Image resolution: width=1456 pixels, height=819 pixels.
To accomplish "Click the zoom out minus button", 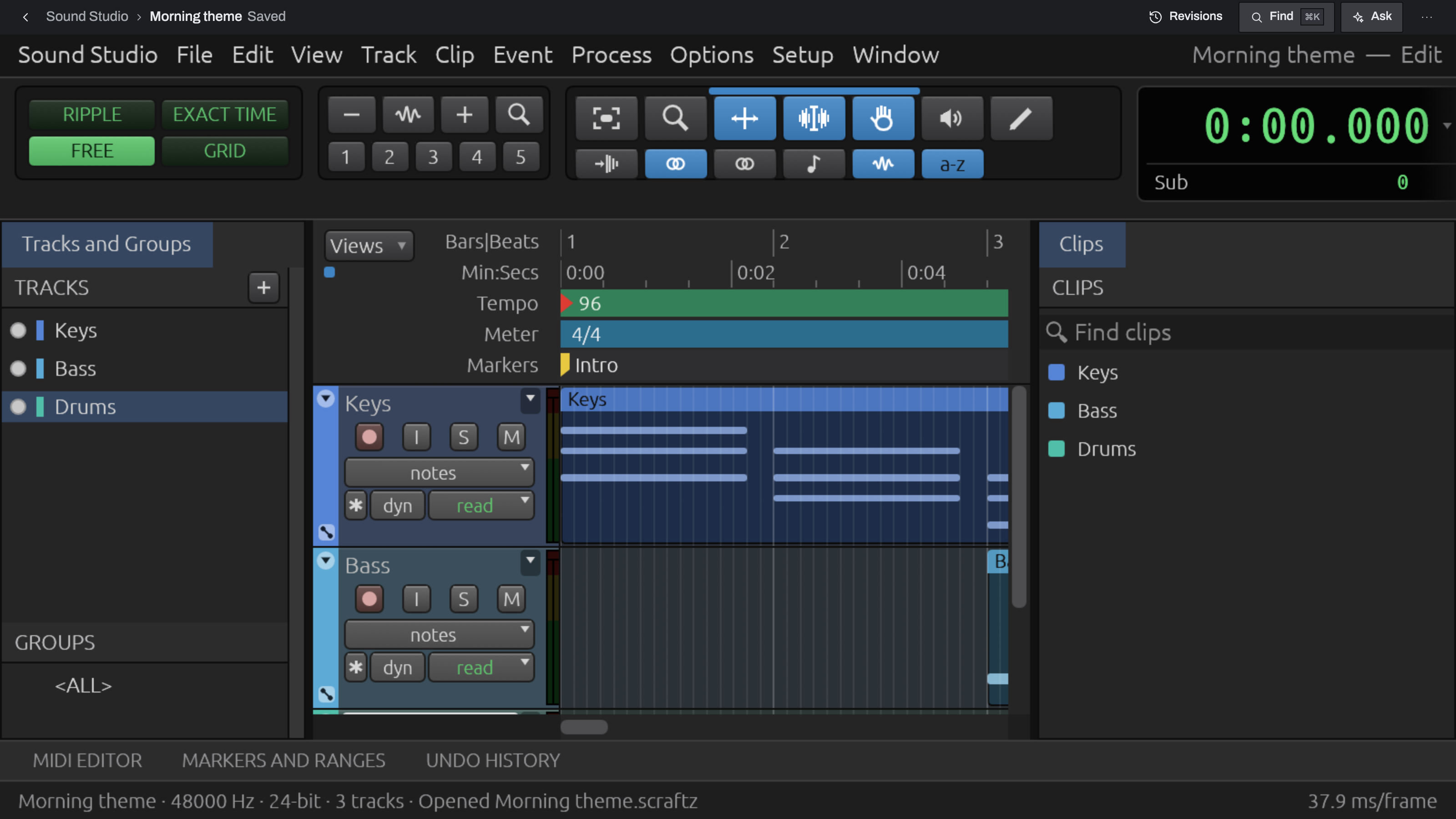I will (x=352, y=115).
